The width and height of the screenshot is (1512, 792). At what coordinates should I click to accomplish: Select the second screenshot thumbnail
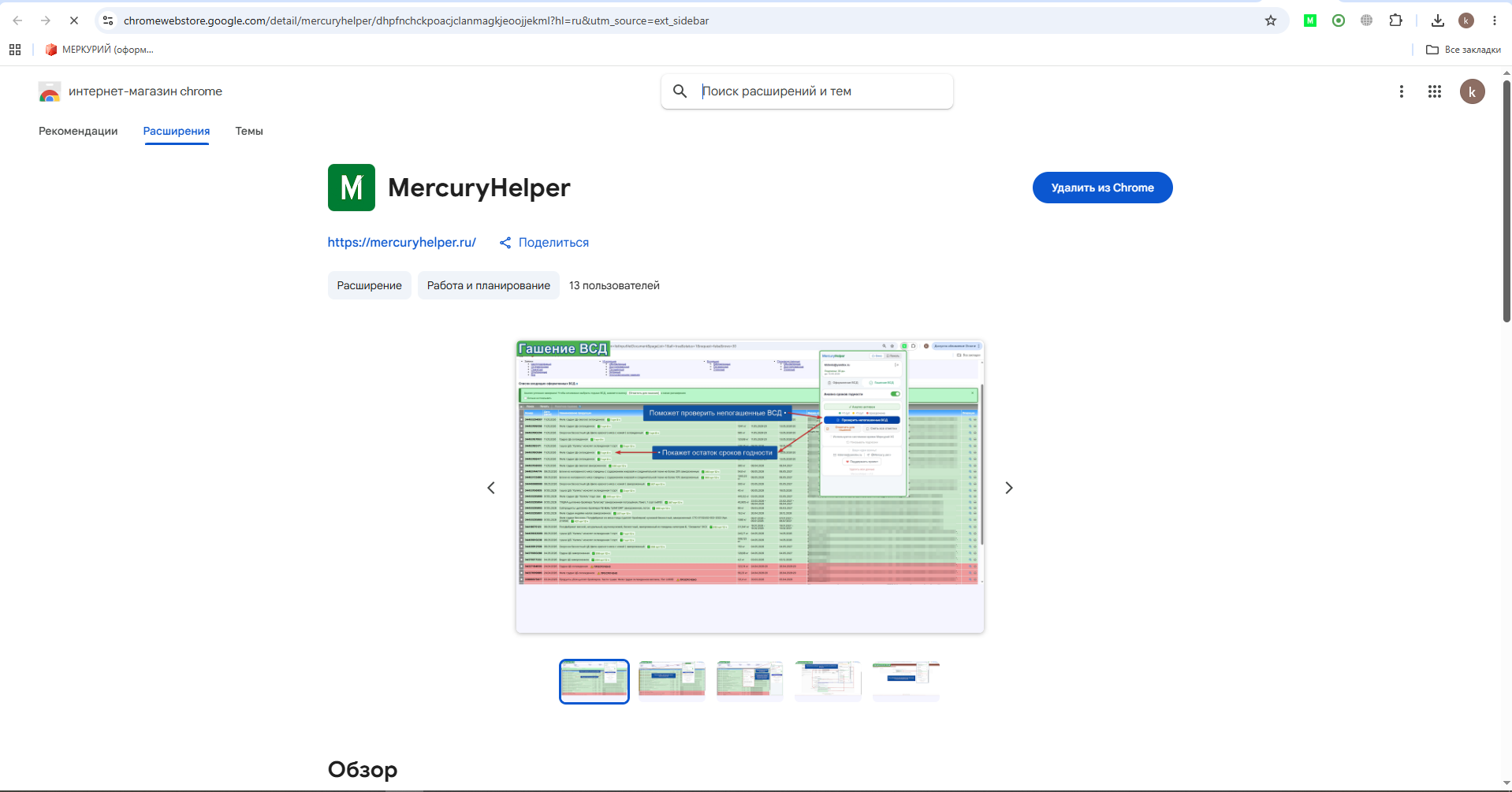pos(672,682)
